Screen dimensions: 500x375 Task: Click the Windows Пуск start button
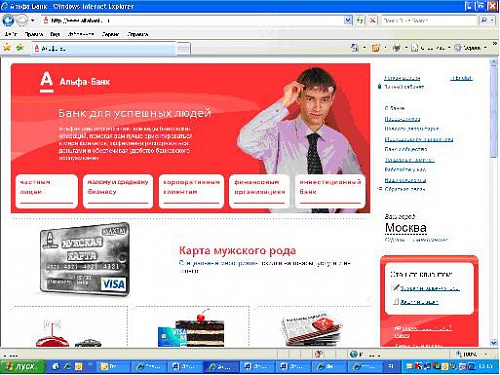[x=23, y=366]
